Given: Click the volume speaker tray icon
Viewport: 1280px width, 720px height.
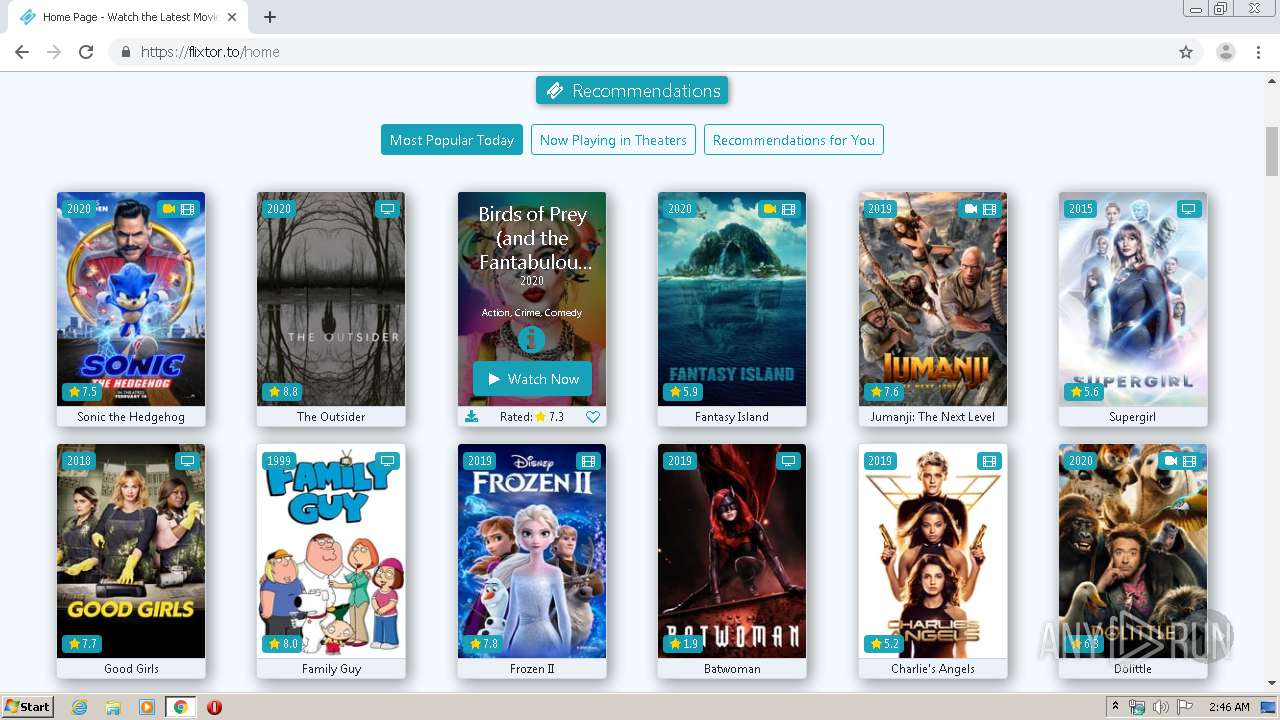Looking at the screenshot, I should point(1160,707).
